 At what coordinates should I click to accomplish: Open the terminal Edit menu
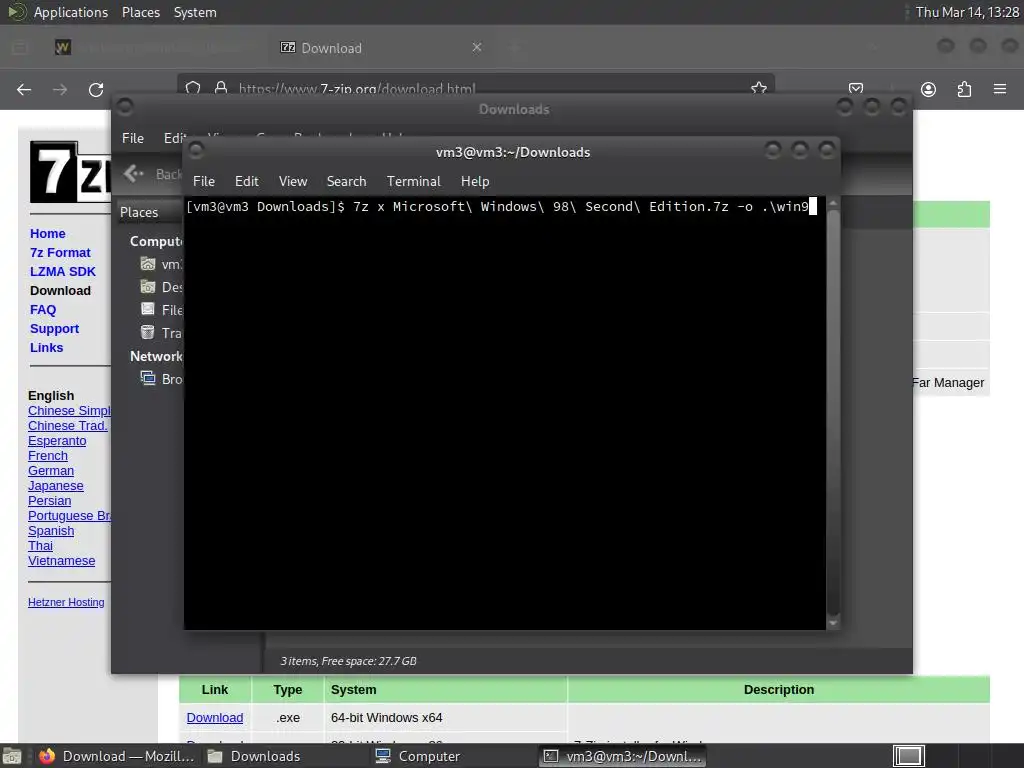click(x=246, y=182)
